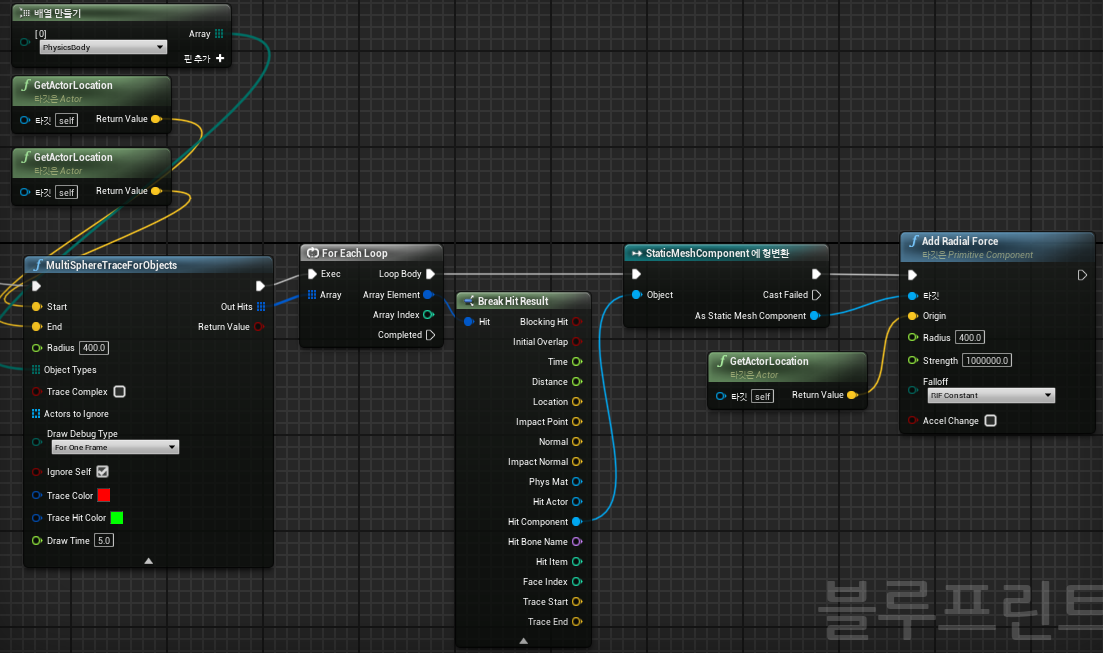Click the As Static Mesh Component output pin
This screenshot has width=1103, height=653.
tap(815, 316)
